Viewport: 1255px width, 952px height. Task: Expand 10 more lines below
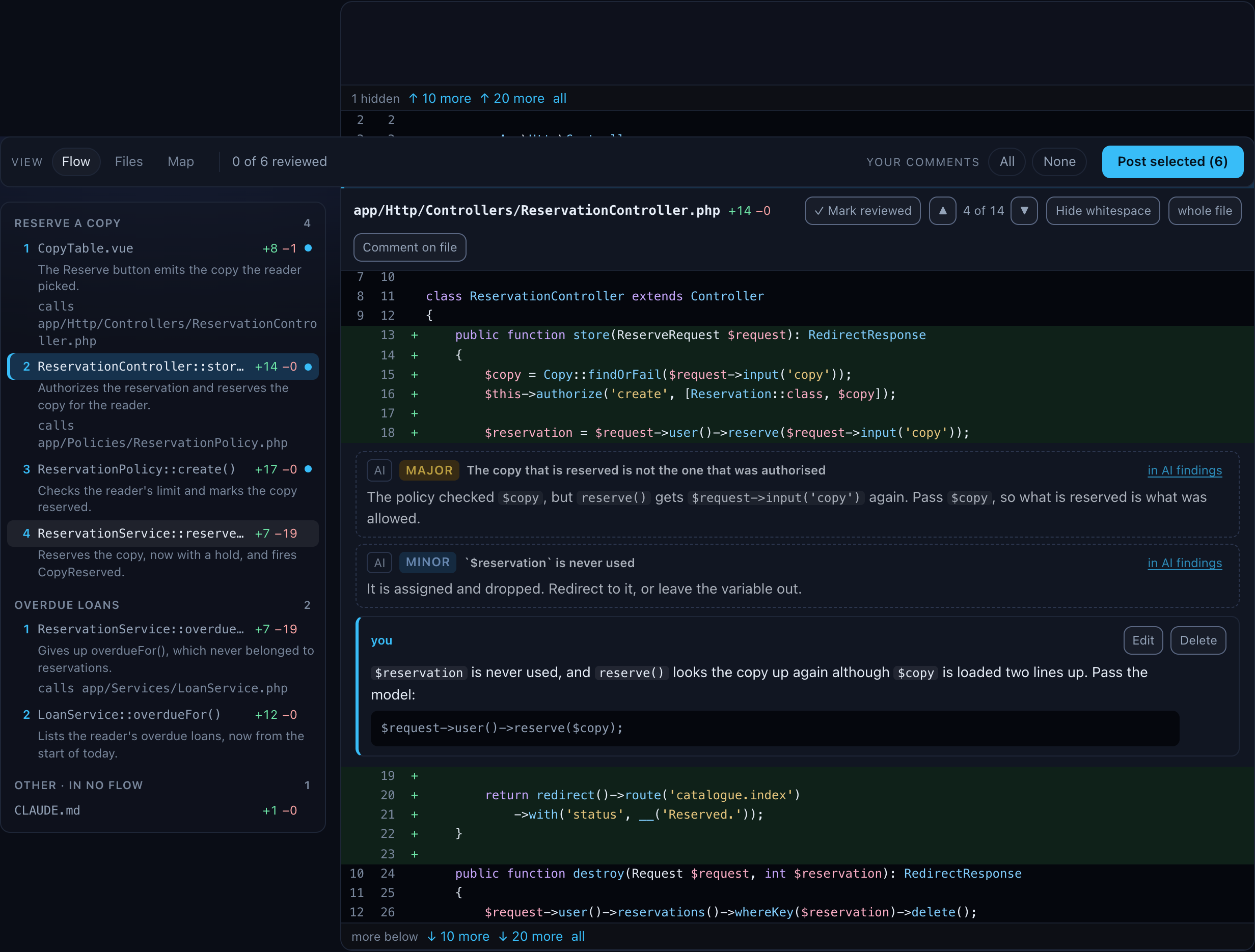458,937
